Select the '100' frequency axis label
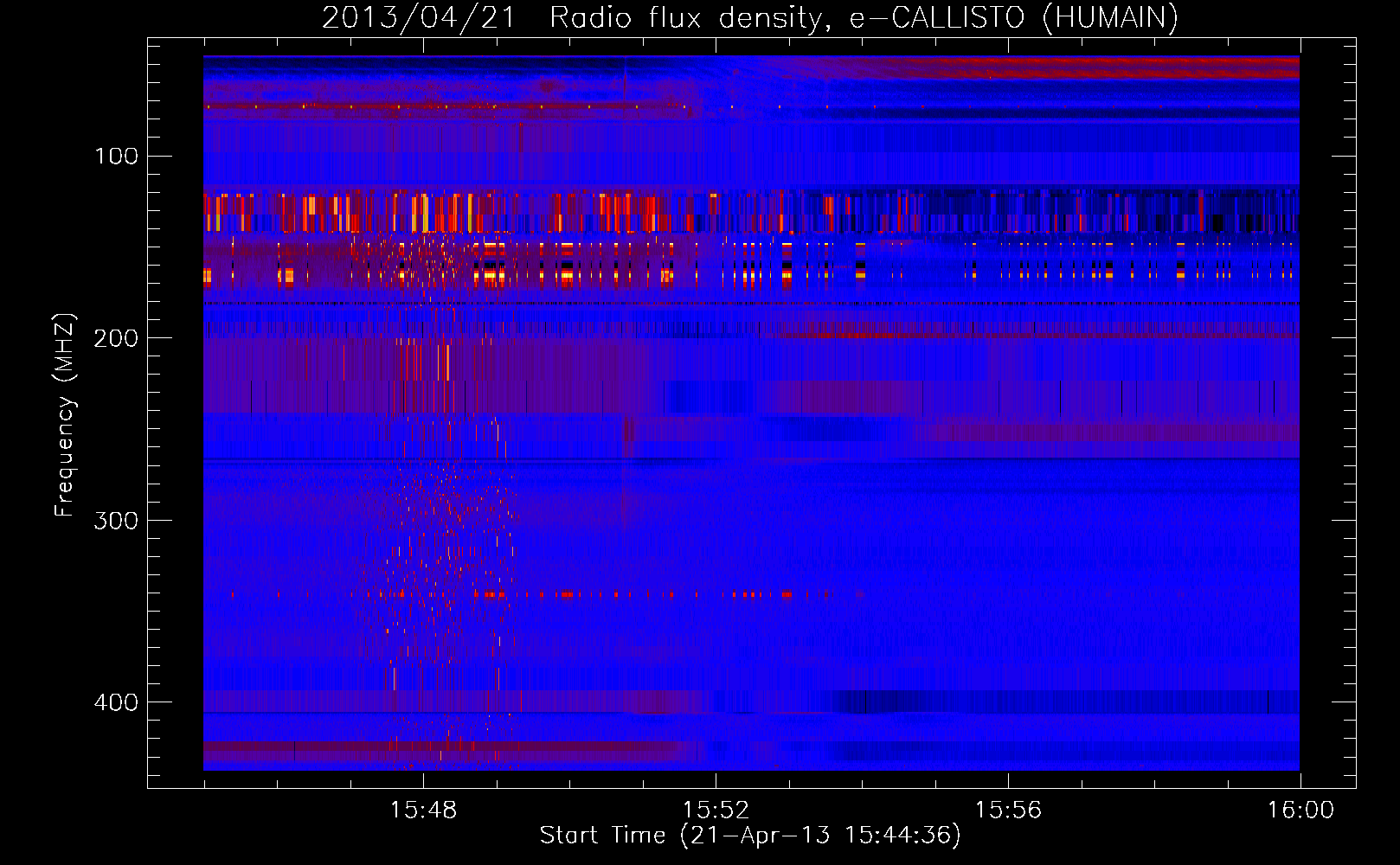The width and height of the screenshot is (1400, 865). [117, 156]
